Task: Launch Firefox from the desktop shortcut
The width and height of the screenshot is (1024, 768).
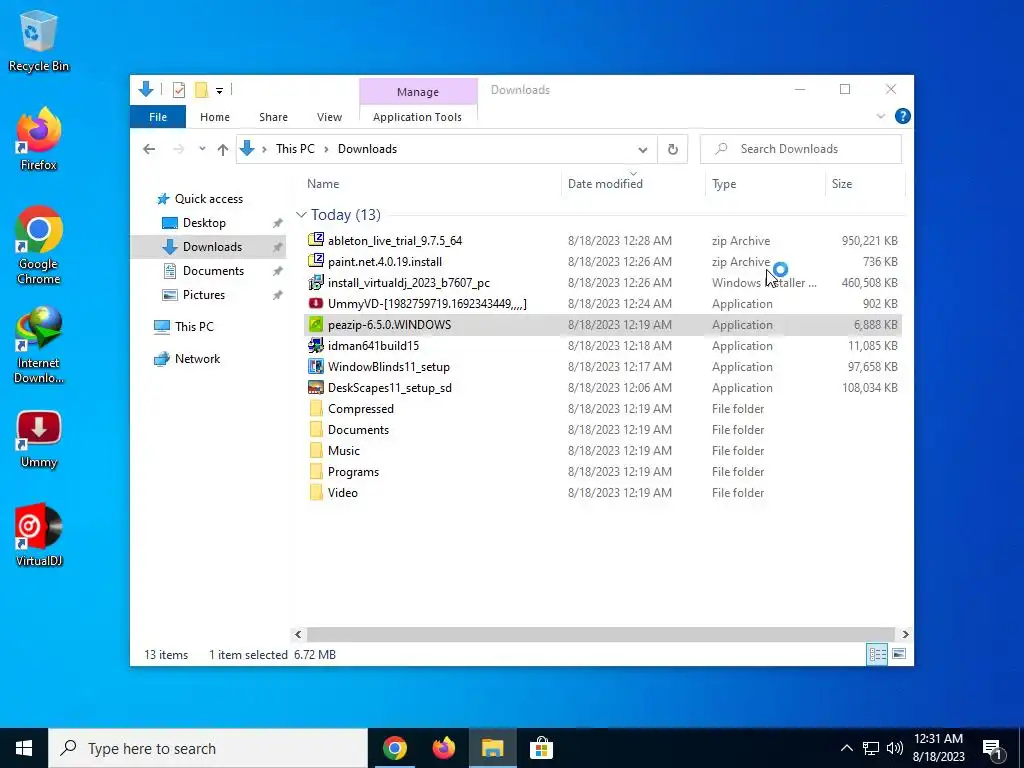Action: coord(39,140)
